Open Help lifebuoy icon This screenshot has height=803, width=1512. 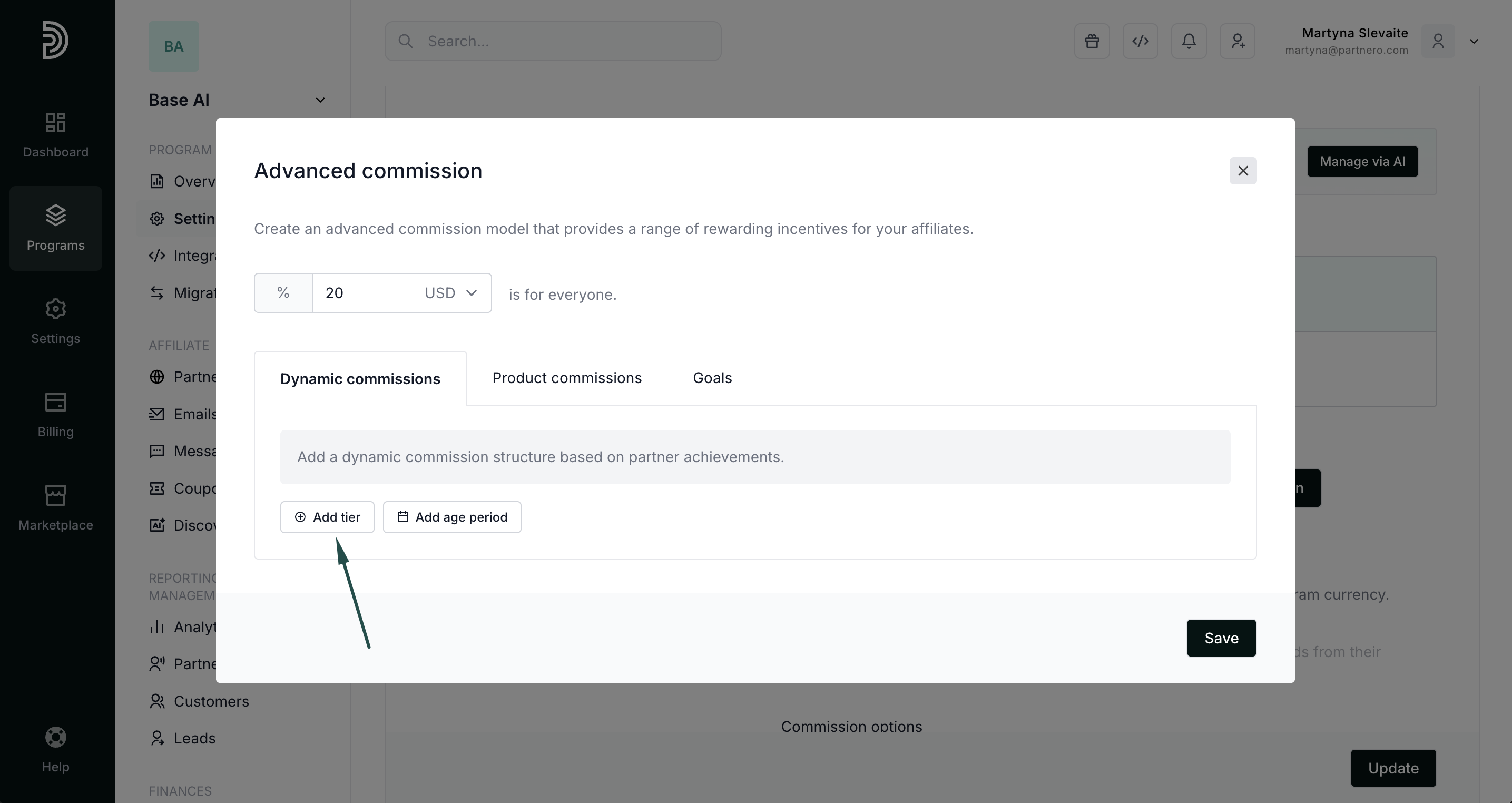point(56,750)
